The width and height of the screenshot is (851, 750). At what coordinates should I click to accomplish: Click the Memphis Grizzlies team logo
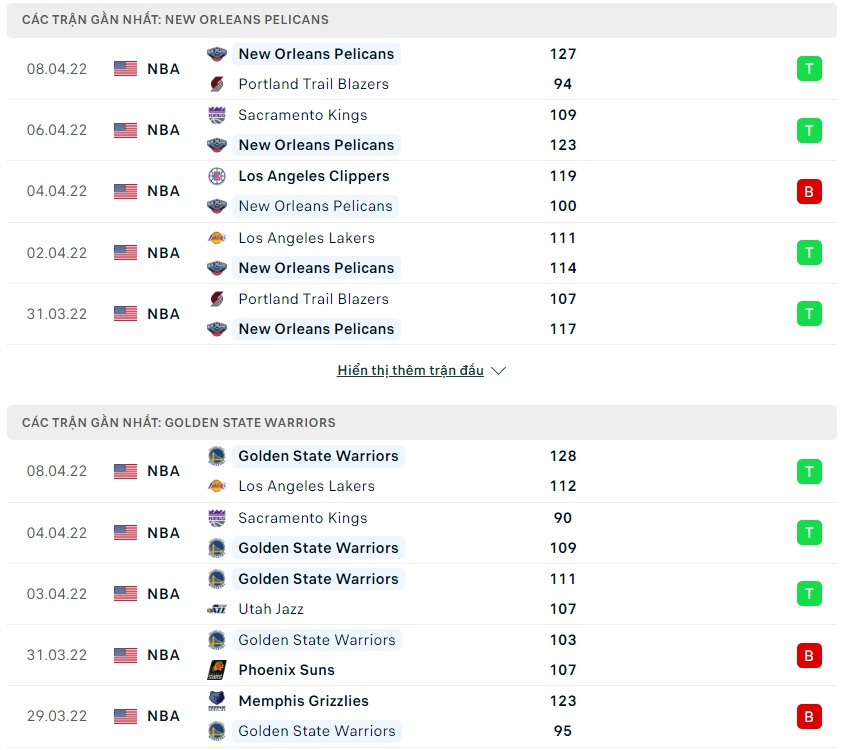click(217, 701)
